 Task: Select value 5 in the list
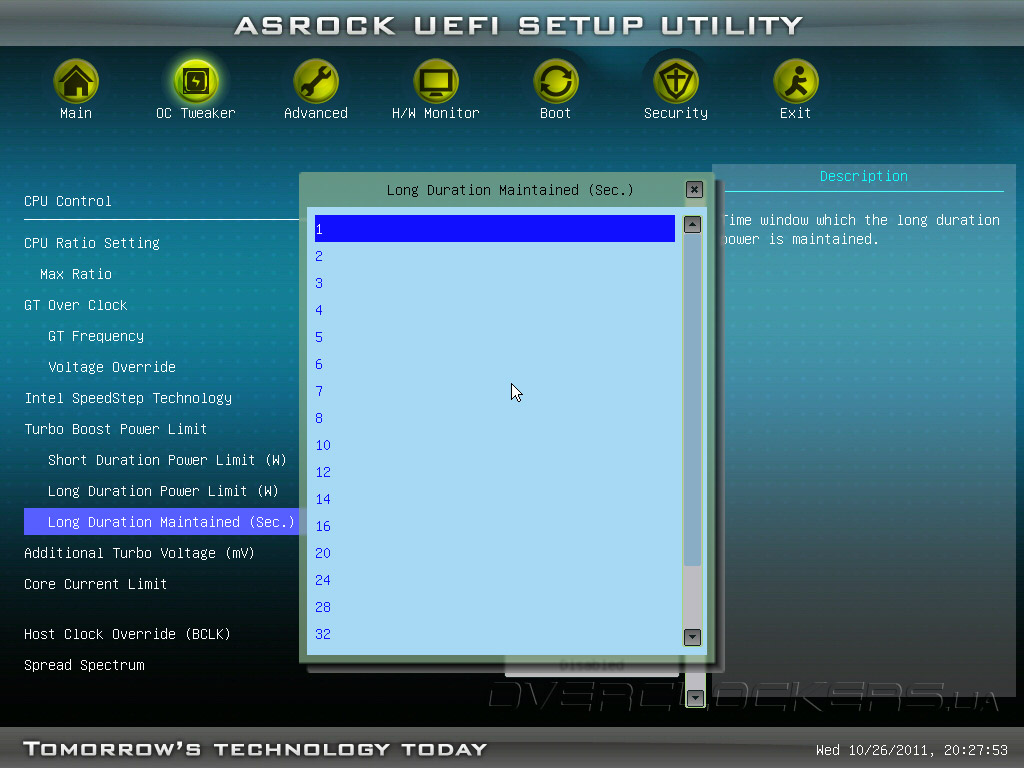(494, 337)
